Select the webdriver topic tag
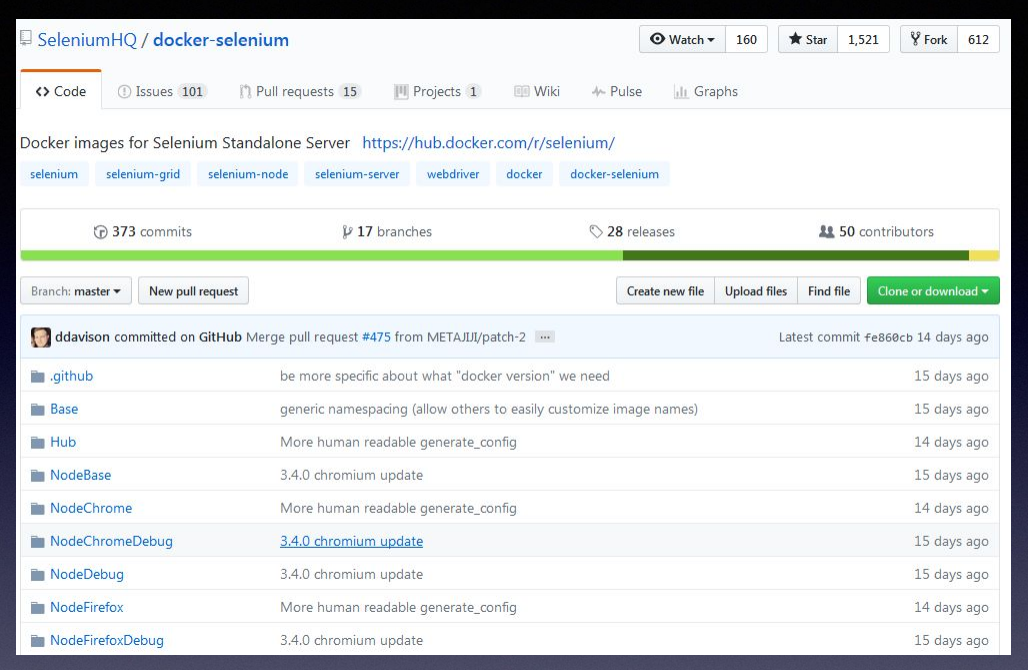The image size is (1028, 670). 453,174
